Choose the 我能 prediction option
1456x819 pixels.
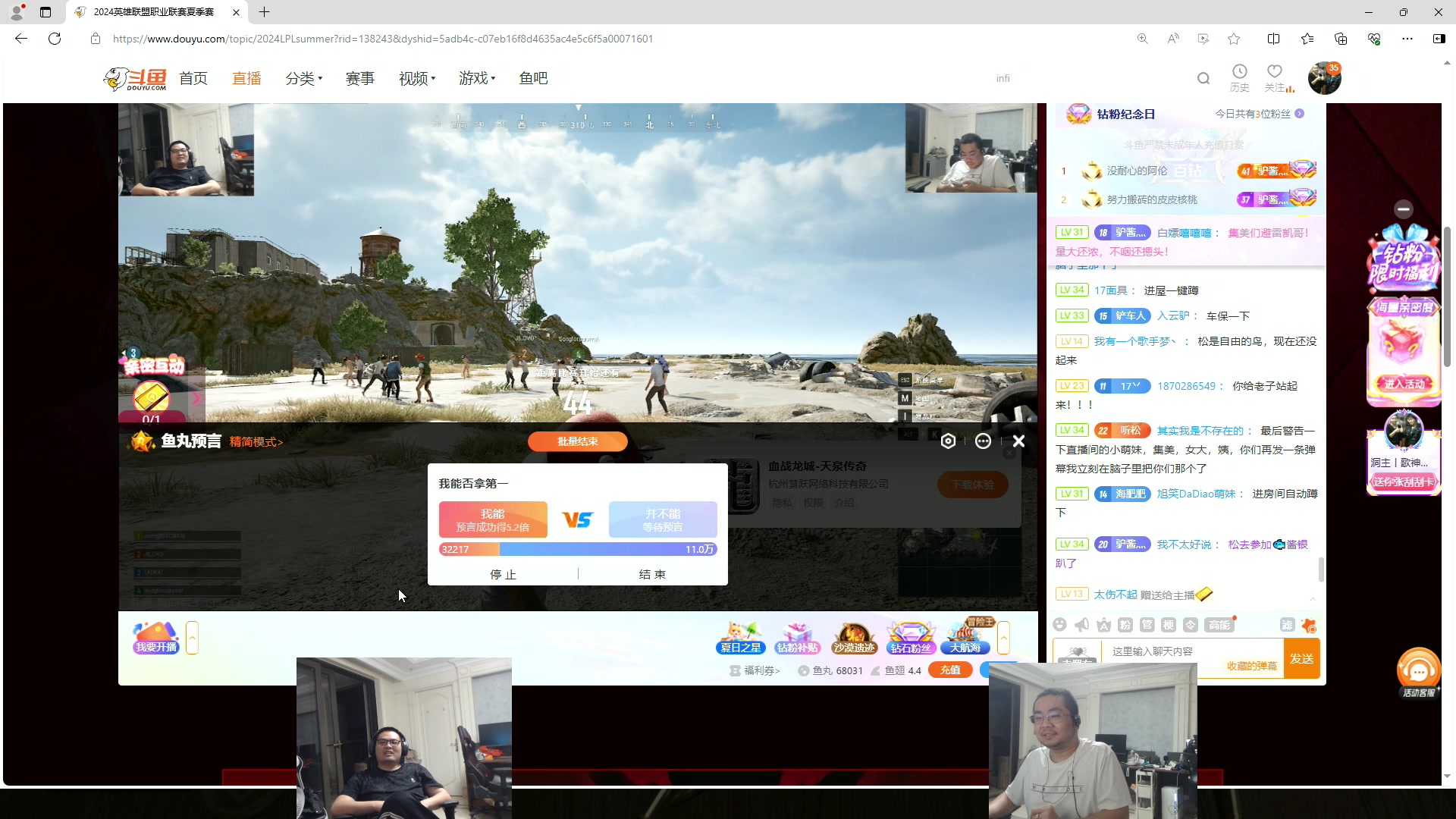pos(493,519)
